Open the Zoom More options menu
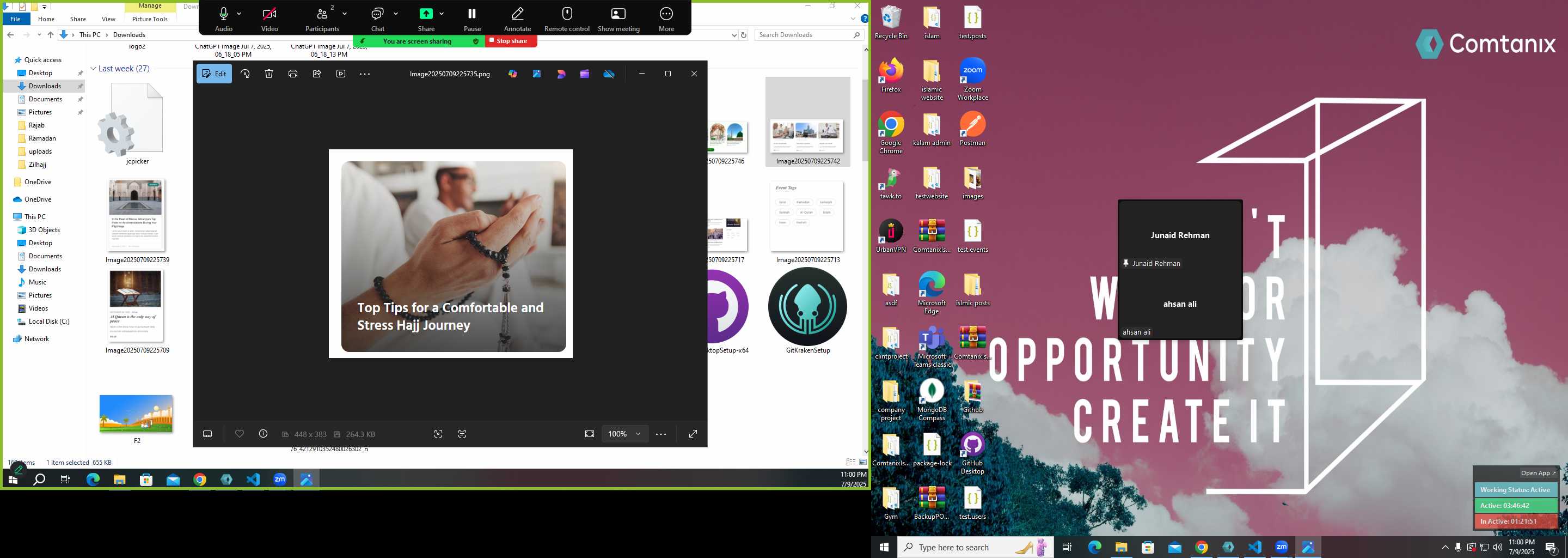 666,19
